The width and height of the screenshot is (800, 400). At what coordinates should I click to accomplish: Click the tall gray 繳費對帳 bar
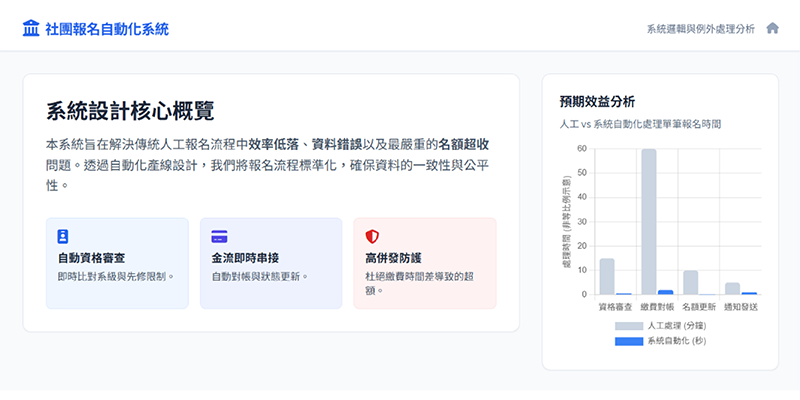[648, 221]
